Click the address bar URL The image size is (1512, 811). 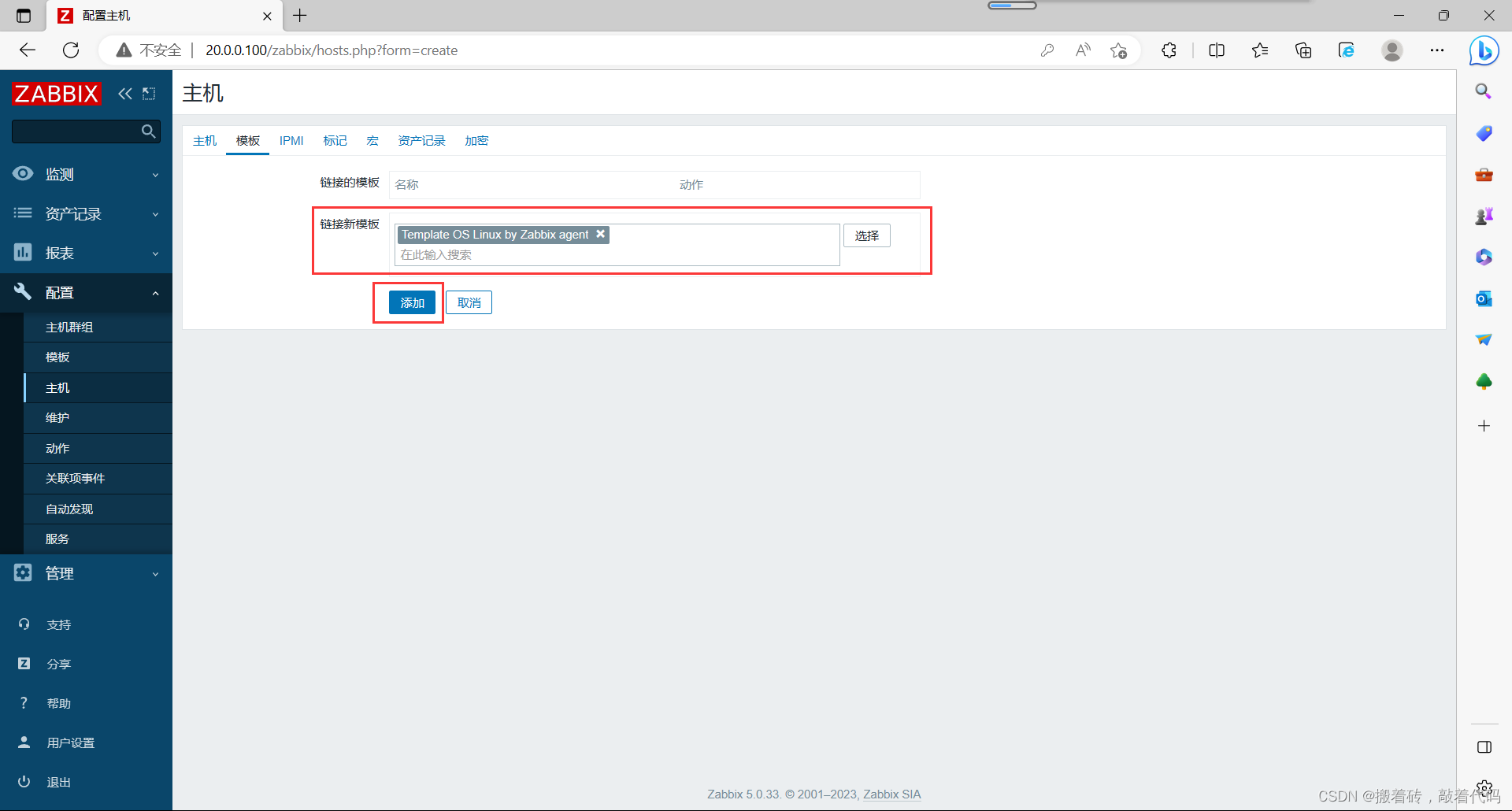point(332,50)
